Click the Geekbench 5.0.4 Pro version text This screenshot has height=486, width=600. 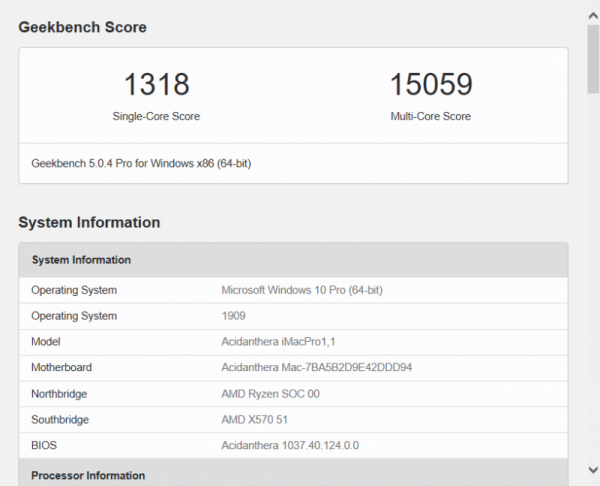pos(141,163)
